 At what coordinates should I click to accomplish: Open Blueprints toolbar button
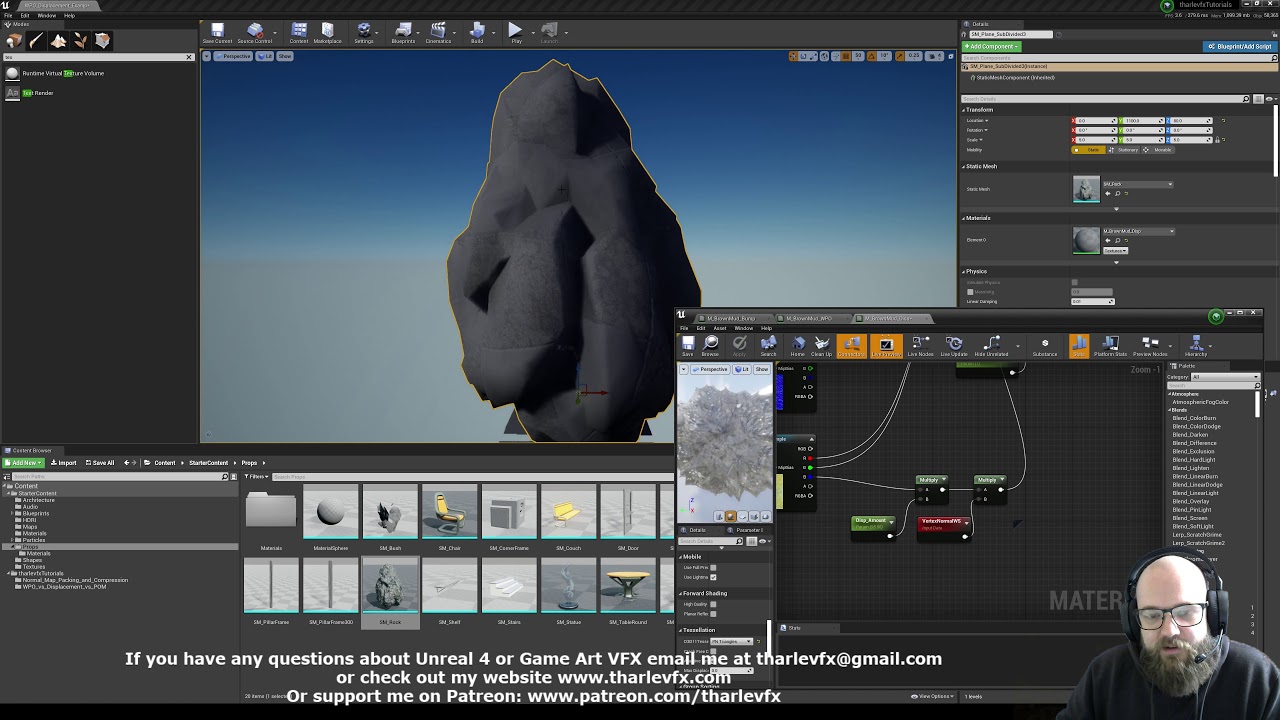(403, 34)
